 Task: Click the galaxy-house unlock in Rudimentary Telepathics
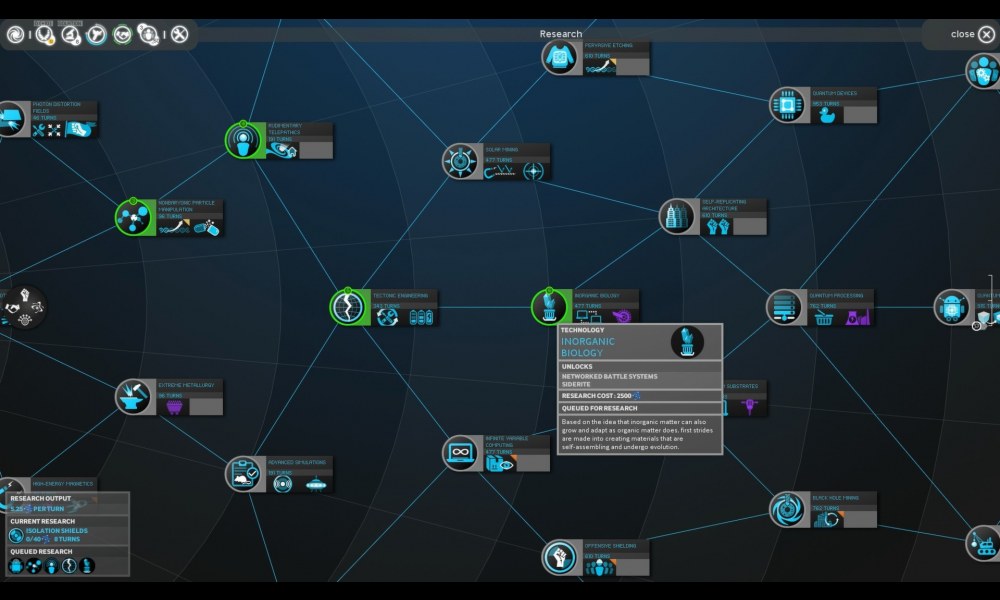tap(282, 150)
